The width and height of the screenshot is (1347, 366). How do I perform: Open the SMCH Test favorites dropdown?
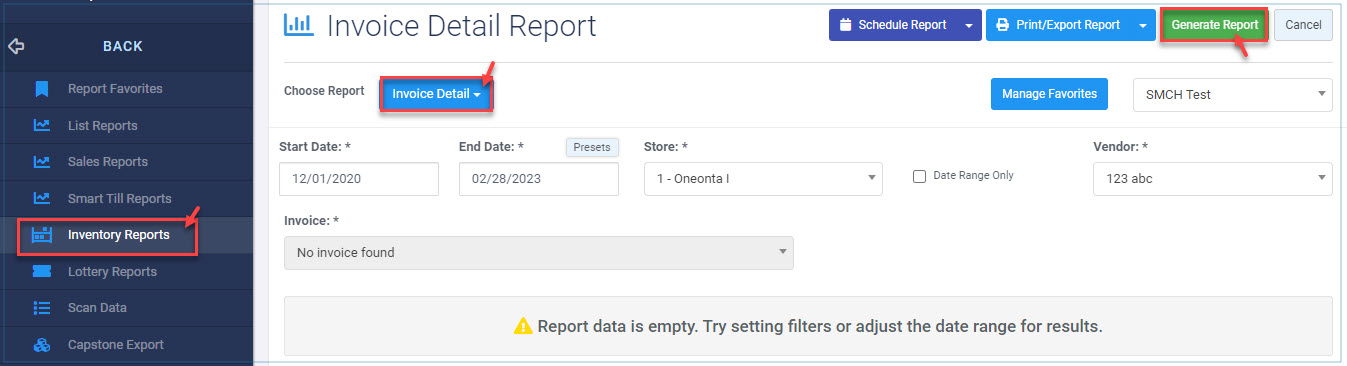pos(1232,95)
